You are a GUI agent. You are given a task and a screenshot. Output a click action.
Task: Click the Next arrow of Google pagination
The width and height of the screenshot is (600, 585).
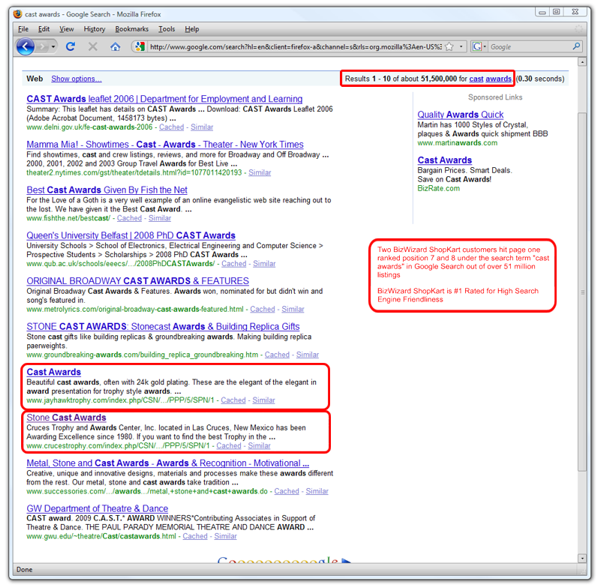pyautogui.click(x=346, y=561)
